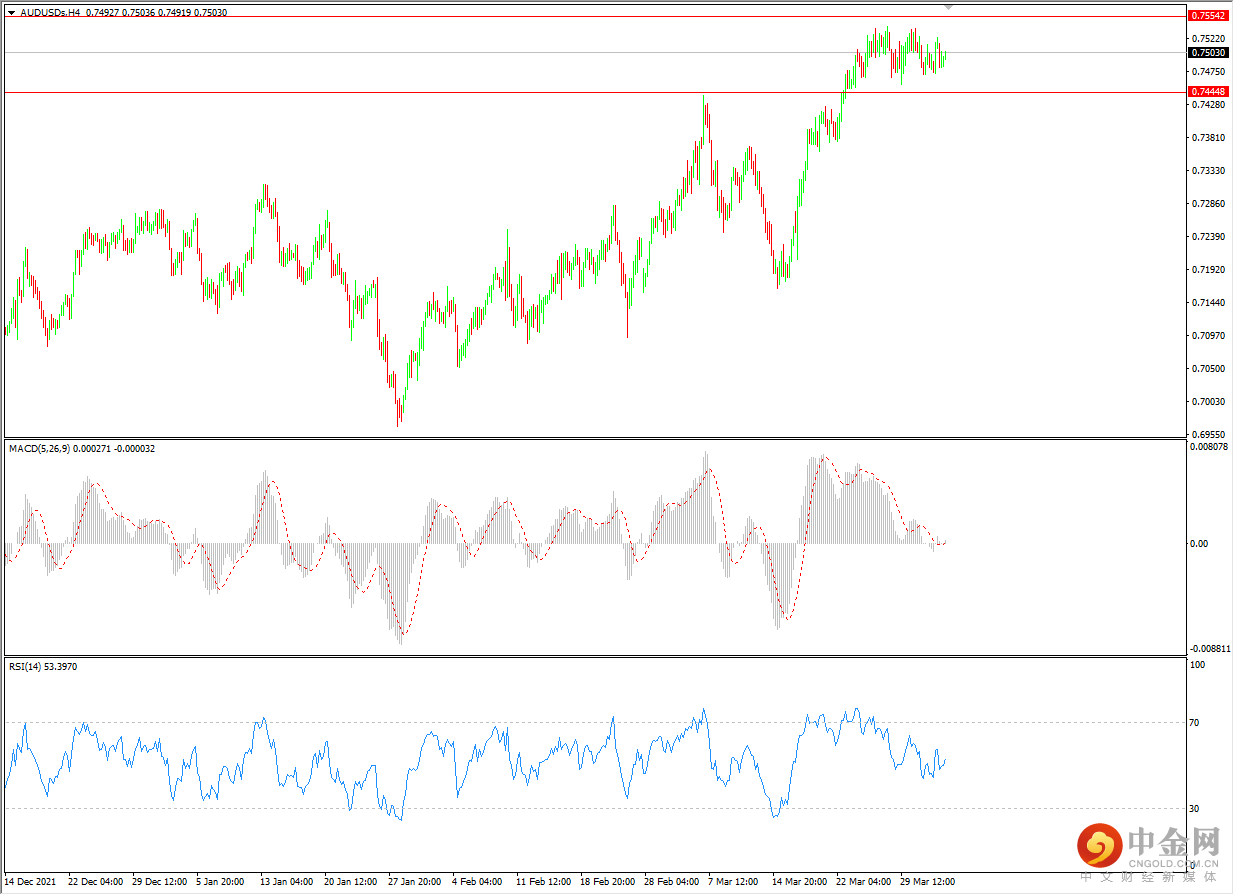Click the 11 Feb 12:00 time label

click(x=544, y=883)
